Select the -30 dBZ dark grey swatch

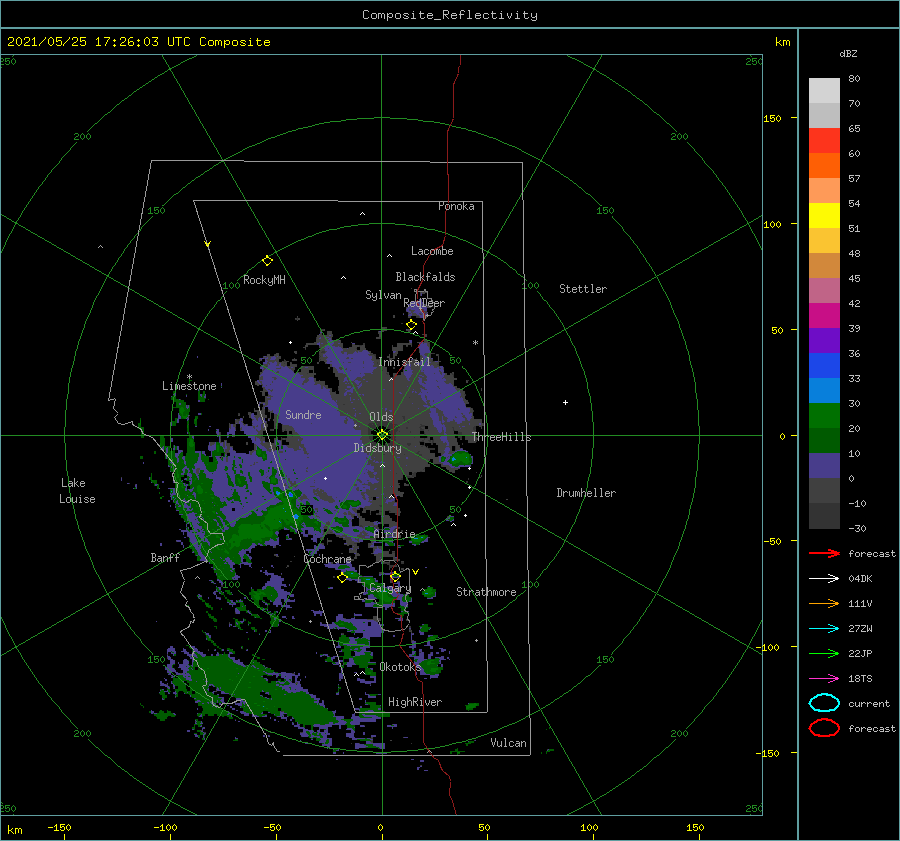(x=824, y=516)
